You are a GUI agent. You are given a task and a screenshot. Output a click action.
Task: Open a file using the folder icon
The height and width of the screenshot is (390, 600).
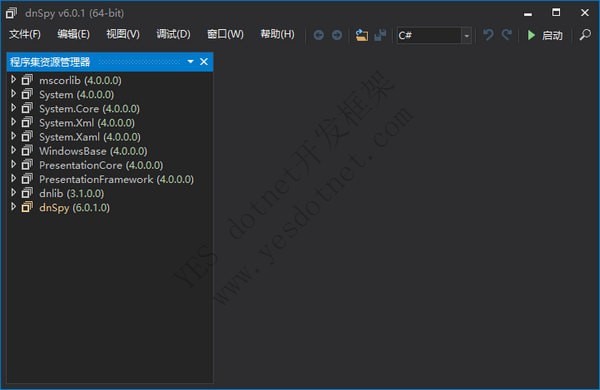click(x=362, y=35)
